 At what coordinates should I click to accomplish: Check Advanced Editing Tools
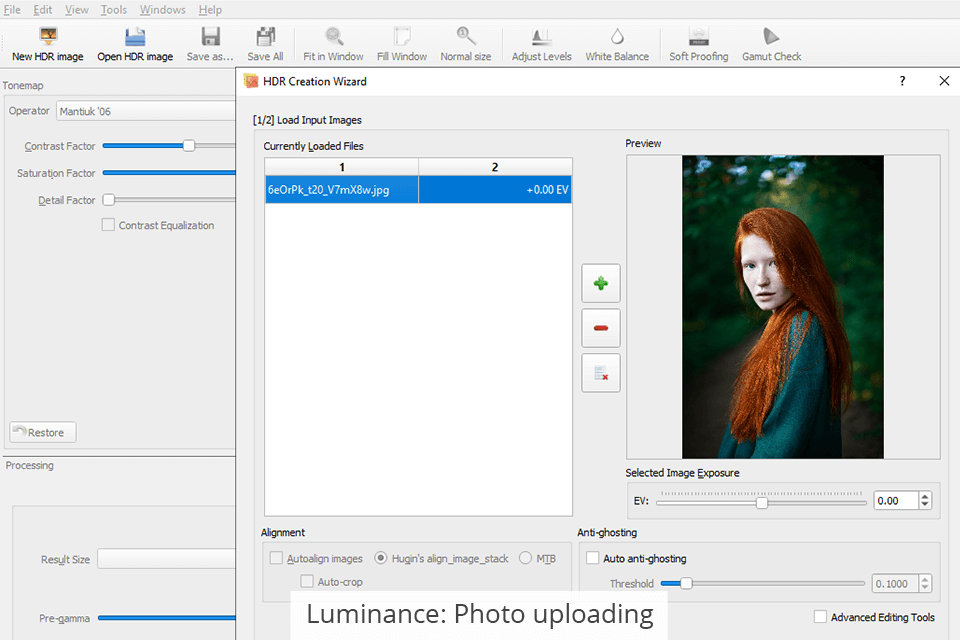point(820,617)
